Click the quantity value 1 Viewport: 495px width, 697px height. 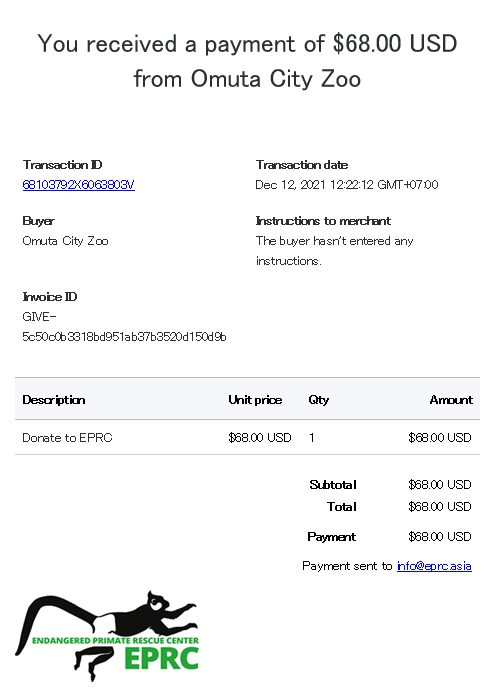click(312, 438)
